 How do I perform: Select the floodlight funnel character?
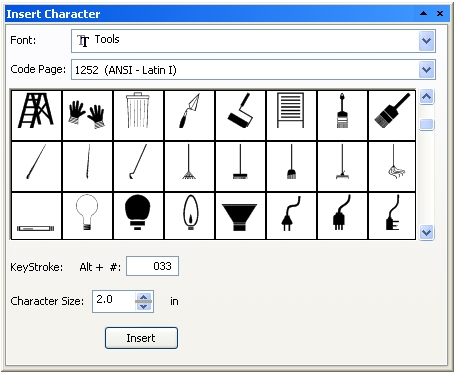[240, 216]
